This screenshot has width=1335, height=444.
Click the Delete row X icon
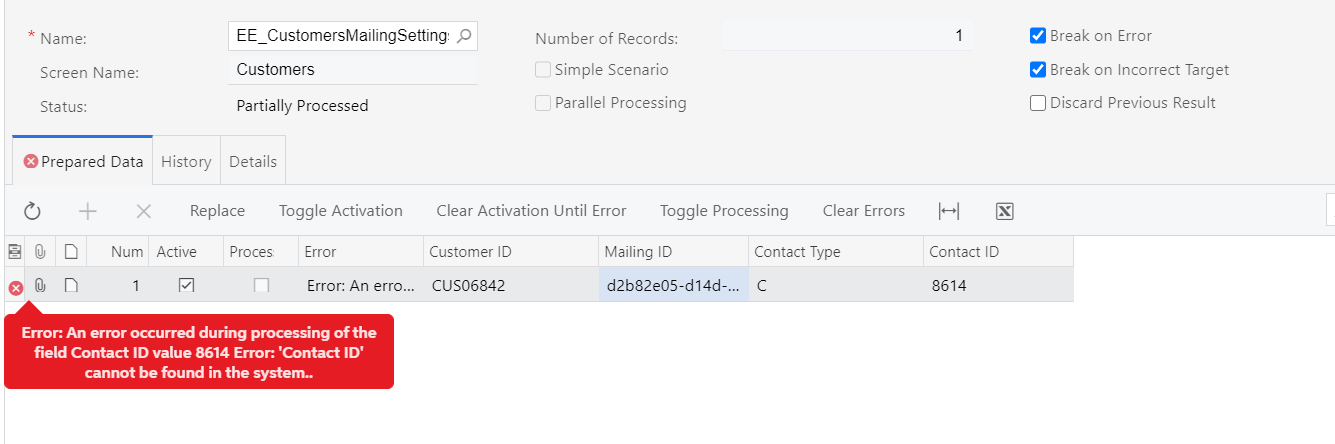tap(143, 211)
